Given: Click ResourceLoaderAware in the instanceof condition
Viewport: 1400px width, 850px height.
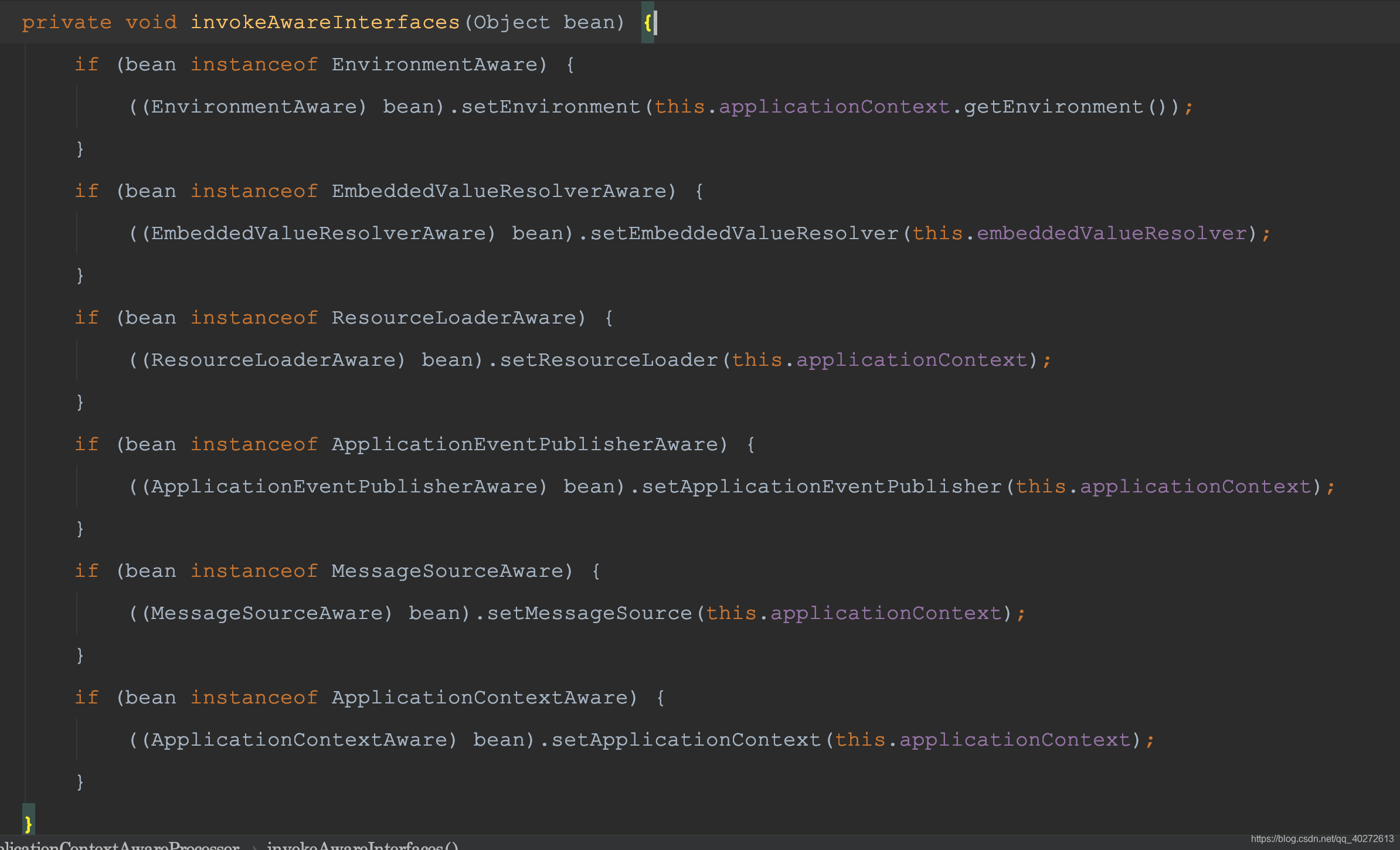Looking at the screenshot, I should click(x=454, y=318).
